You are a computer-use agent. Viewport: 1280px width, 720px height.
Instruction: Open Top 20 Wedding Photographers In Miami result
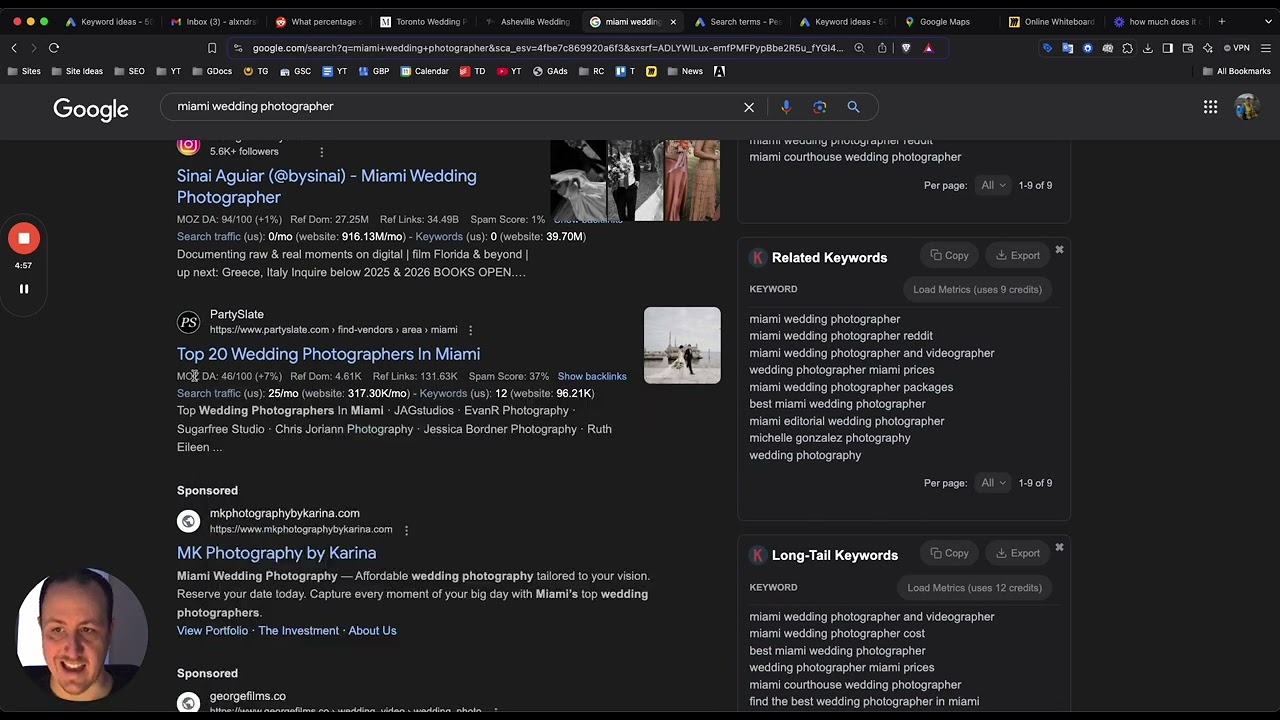click(x=328, y=354)
